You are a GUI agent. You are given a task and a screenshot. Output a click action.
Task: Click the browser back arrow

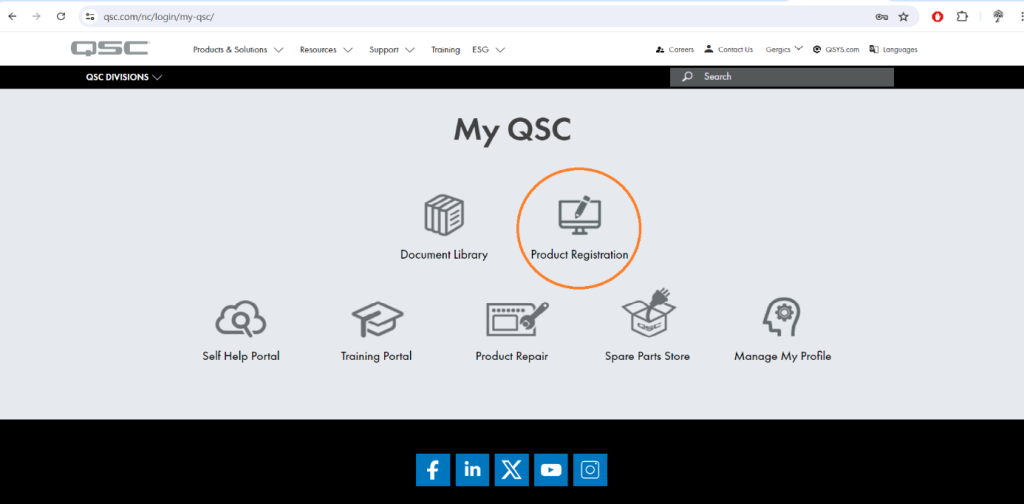[x=12, y=17]
